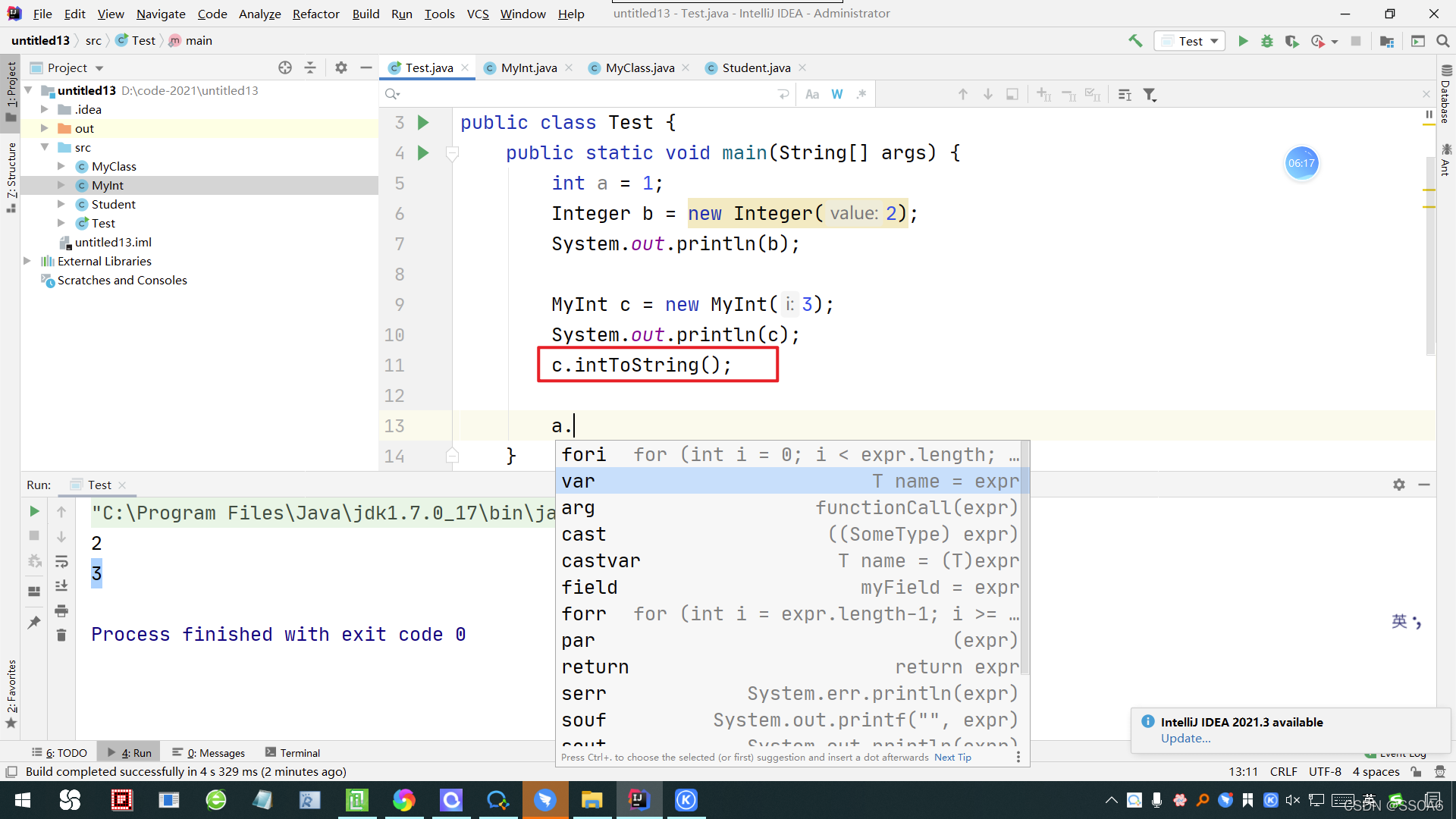Switch to MyClass.java tab

pos(639,67)
